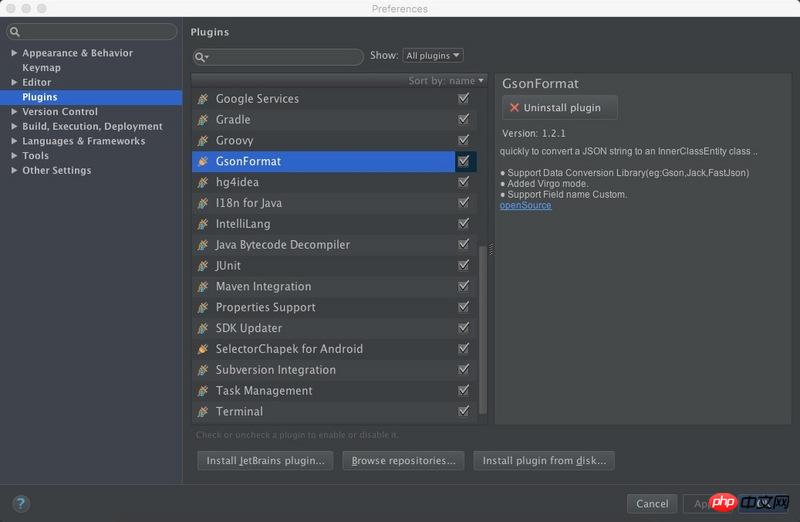Click the plugin list vertical scrollbar
This screenshot has width=800, height=522.
coord(484,330)
